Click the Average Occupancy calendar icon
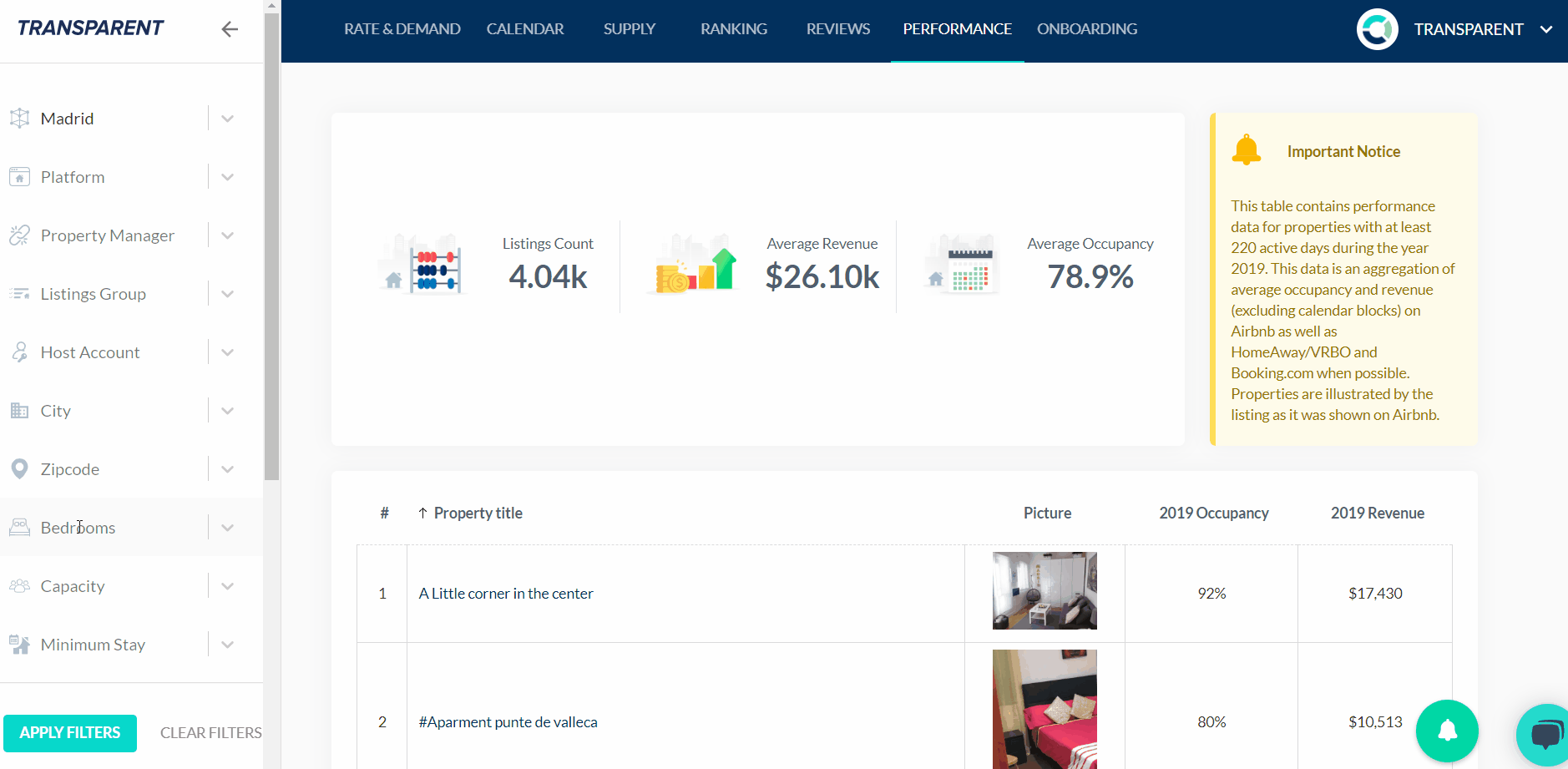Viewport: 1568px width, 769px height. point(962,265)
